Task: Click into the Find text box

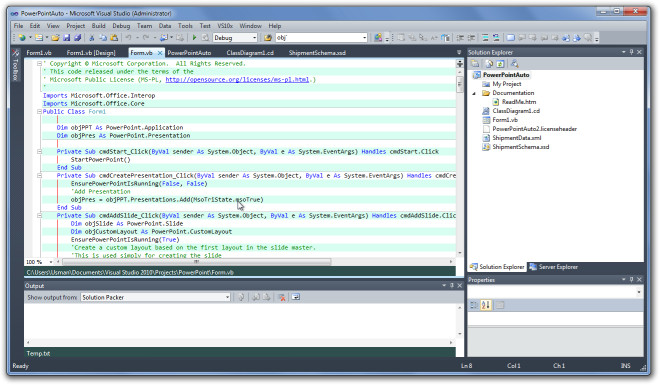Action: point(319,38)
